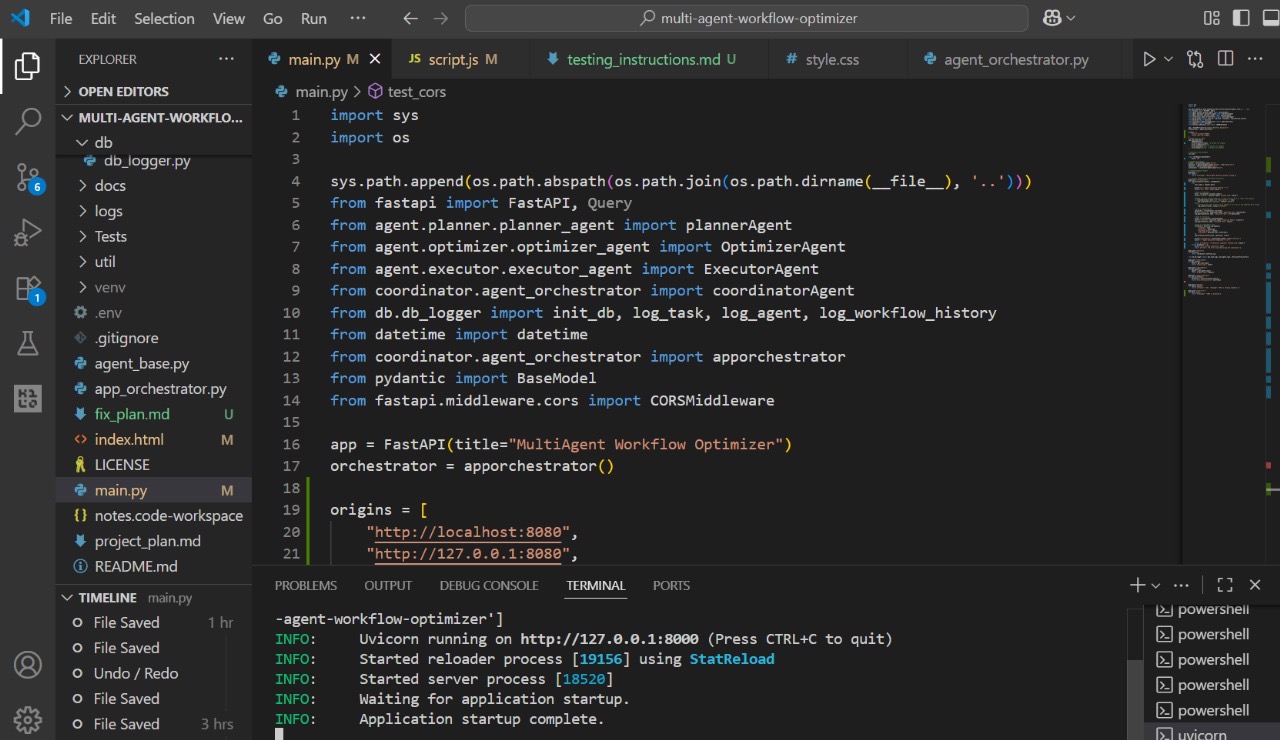
Task: Open the Run and Debug view
Action: tap(28, 233)
